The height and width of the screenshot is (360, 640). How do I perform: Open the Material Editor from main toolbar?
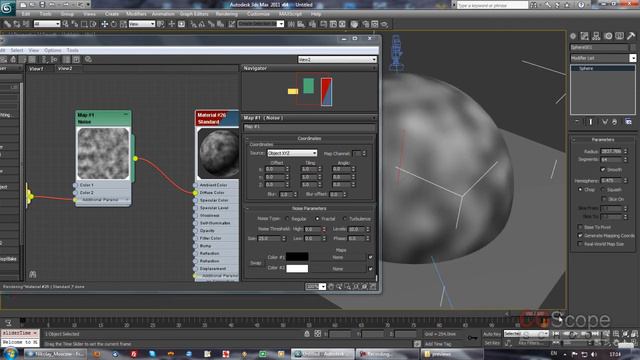[354, 24]
